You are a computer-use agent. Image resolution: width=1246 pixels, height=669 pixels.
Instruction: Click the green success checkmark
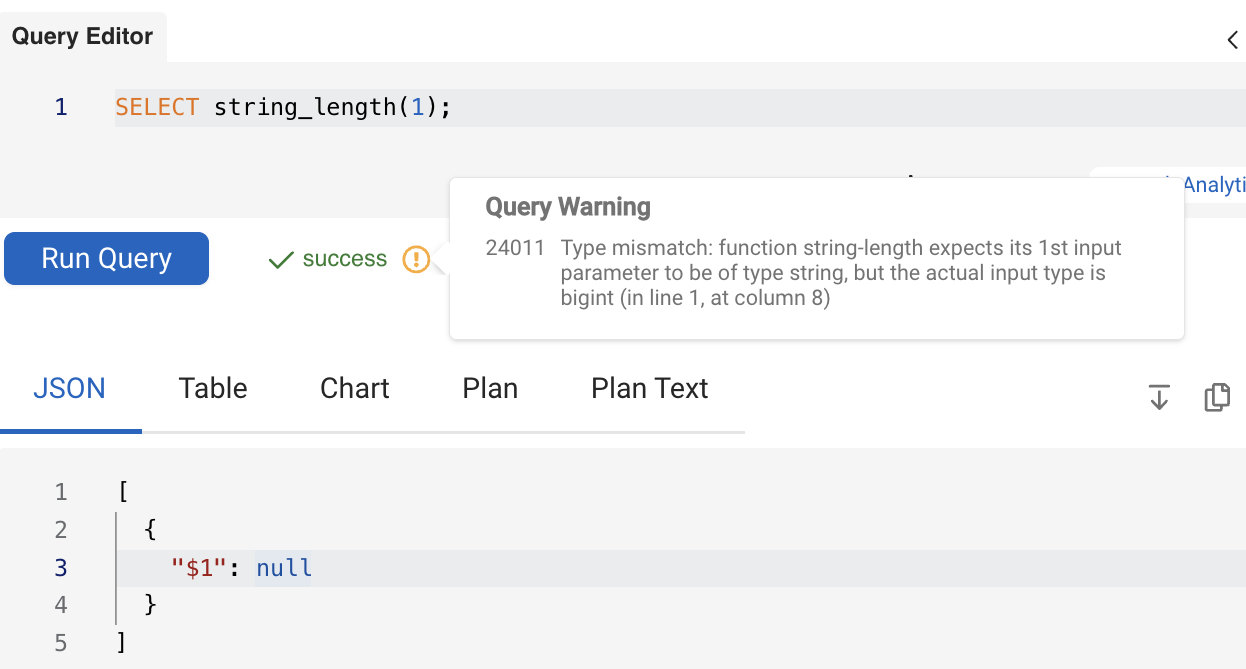[280, 258]
